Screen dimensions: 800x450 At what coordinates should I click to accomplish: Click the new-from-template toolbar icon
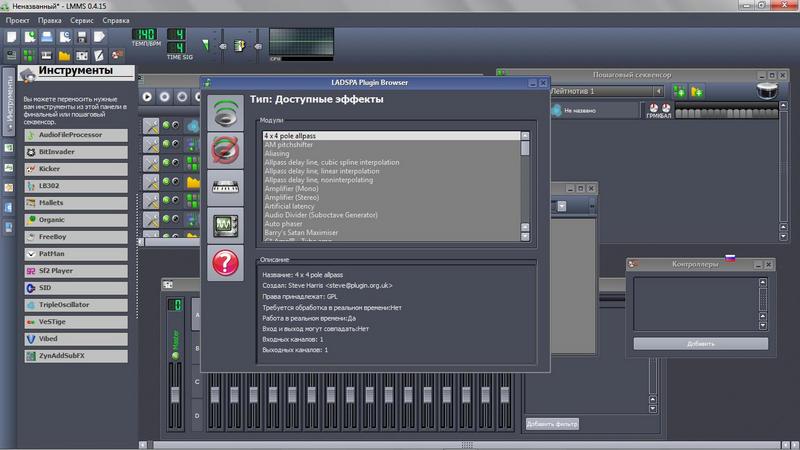30,37
